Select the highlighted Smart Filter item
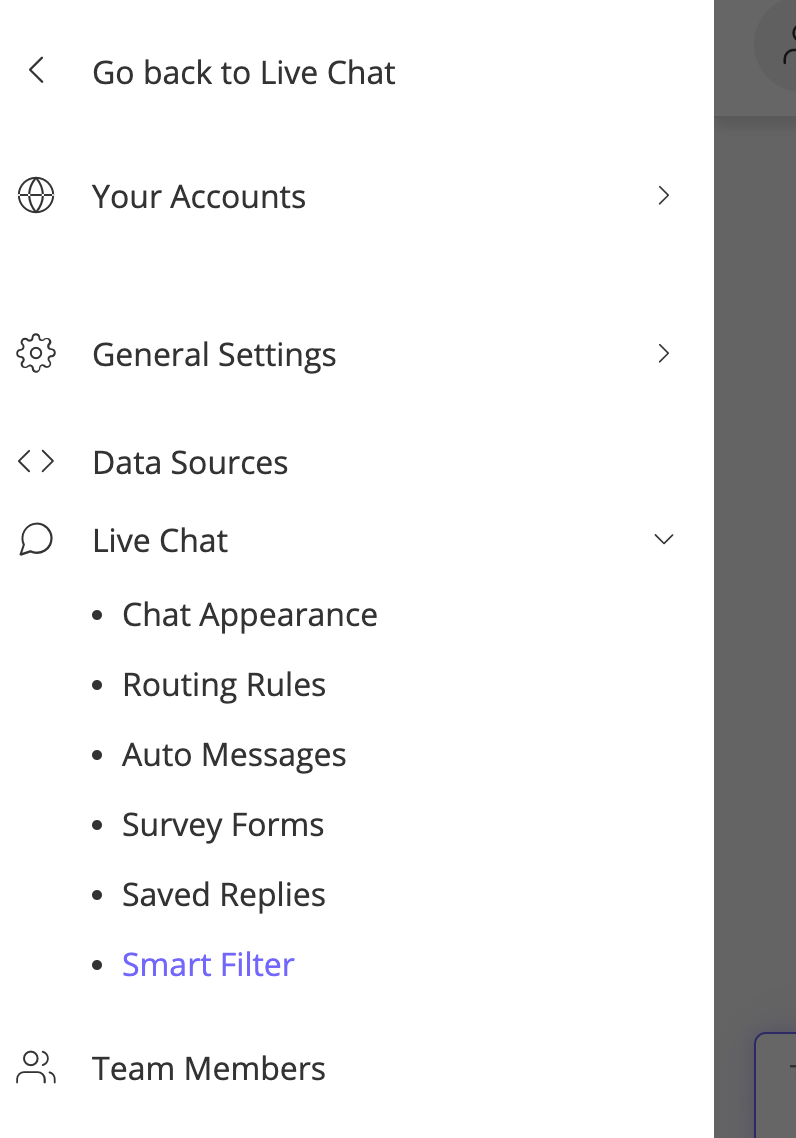This screenshot has height=1138, width=796. click(208, 964)
